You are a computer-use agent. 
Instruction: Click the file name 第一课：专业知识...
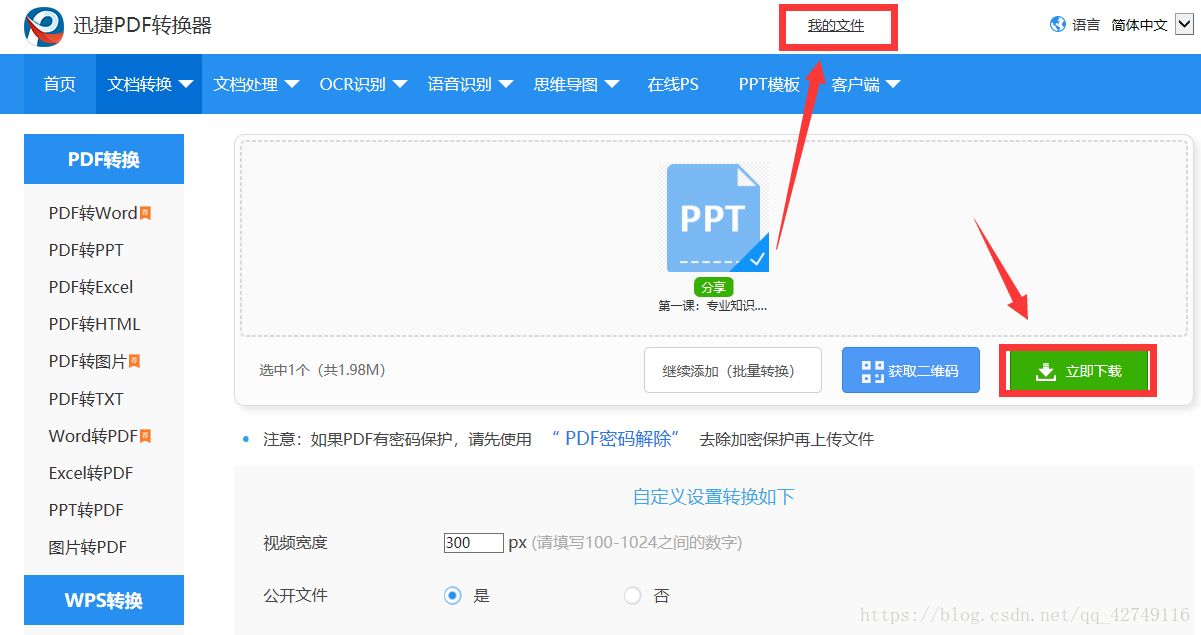[x=713, y=306]
